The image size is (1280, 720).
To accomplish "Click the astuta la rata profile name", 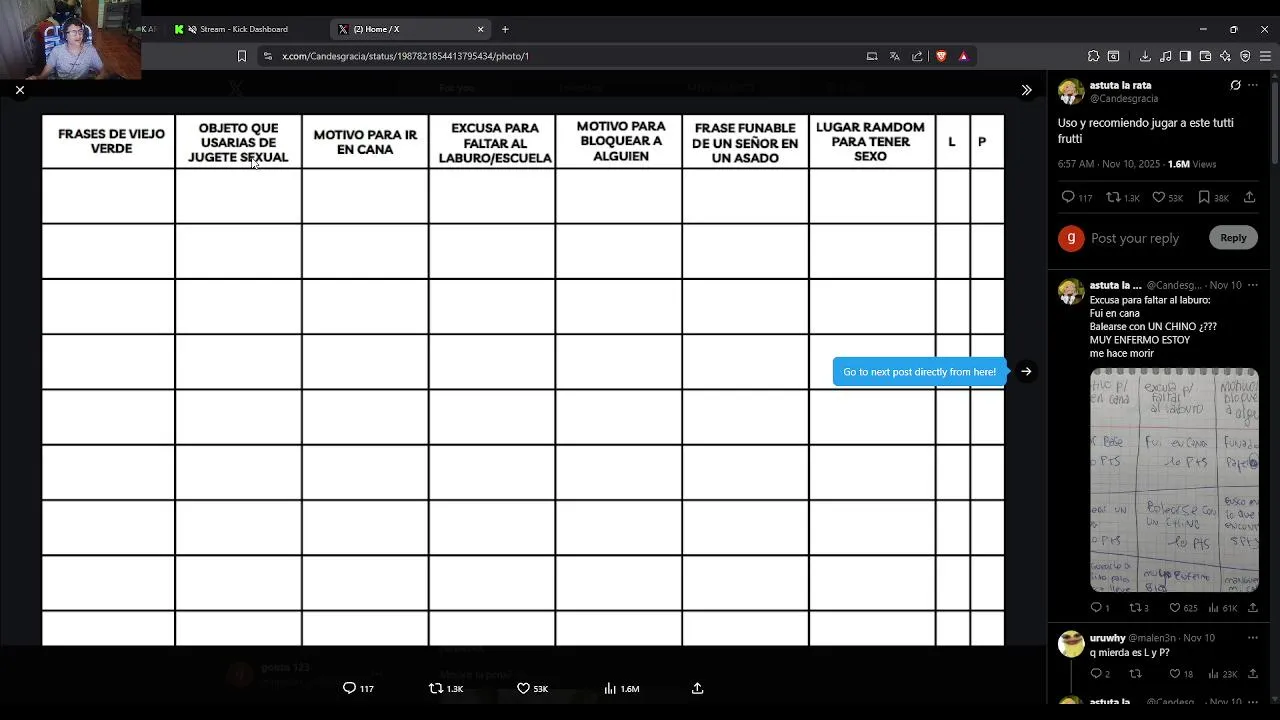I will pos(1120,86).
